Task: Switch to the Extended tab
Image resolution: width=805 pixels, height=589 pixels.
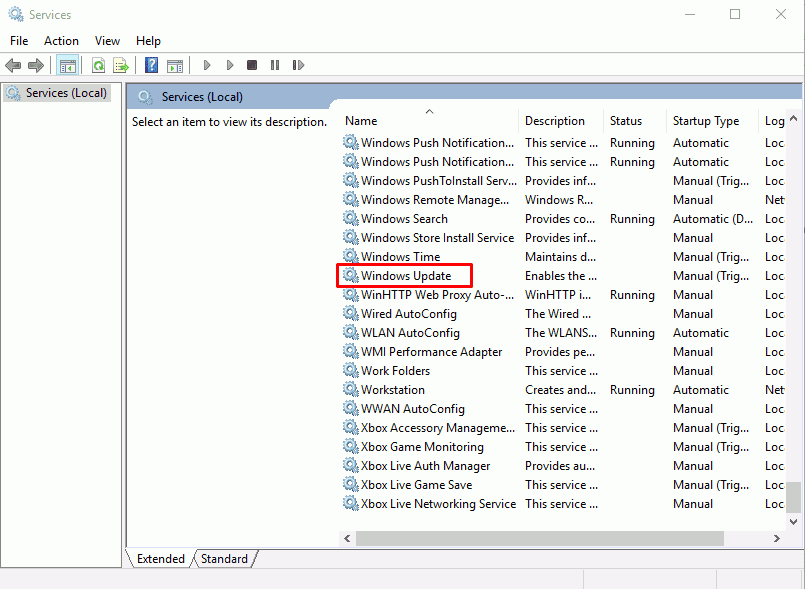Action: pyautogui.click(x=160, y=559)
